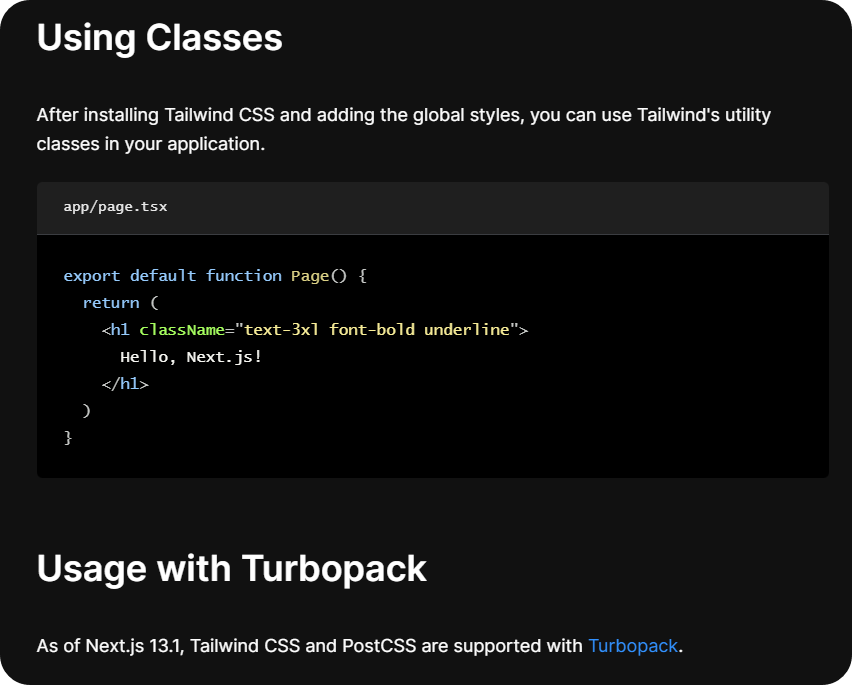Click the closing </h1> tag line
Viewport: 852px width, 685px height.
(x=125, y=384)
